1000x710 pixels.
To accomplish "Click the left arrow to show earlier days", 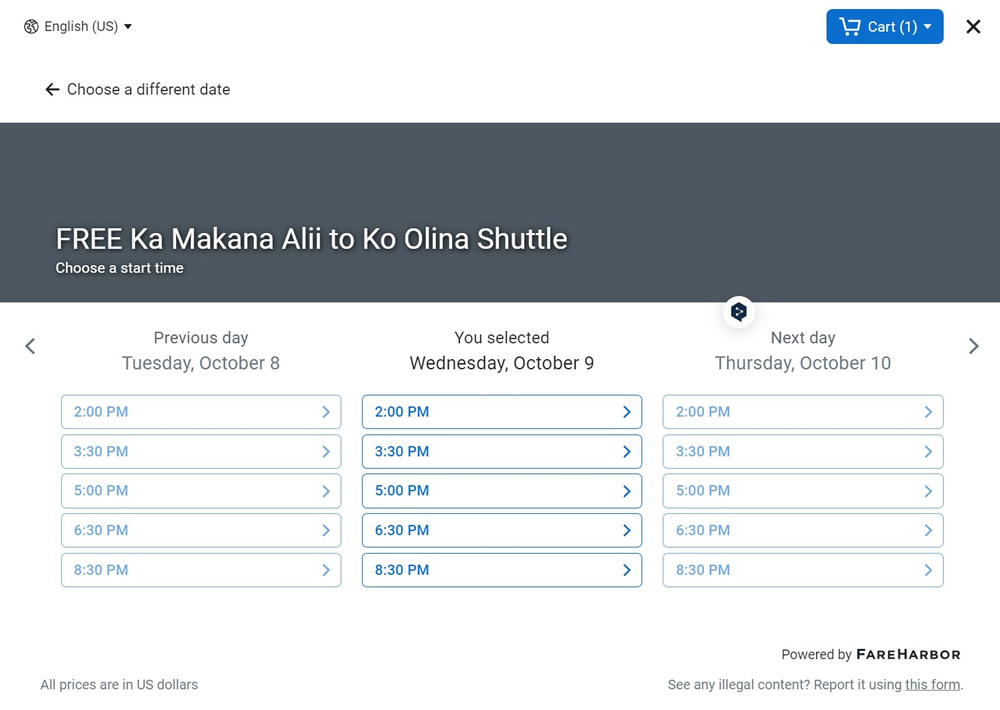I will coord(30,346).
